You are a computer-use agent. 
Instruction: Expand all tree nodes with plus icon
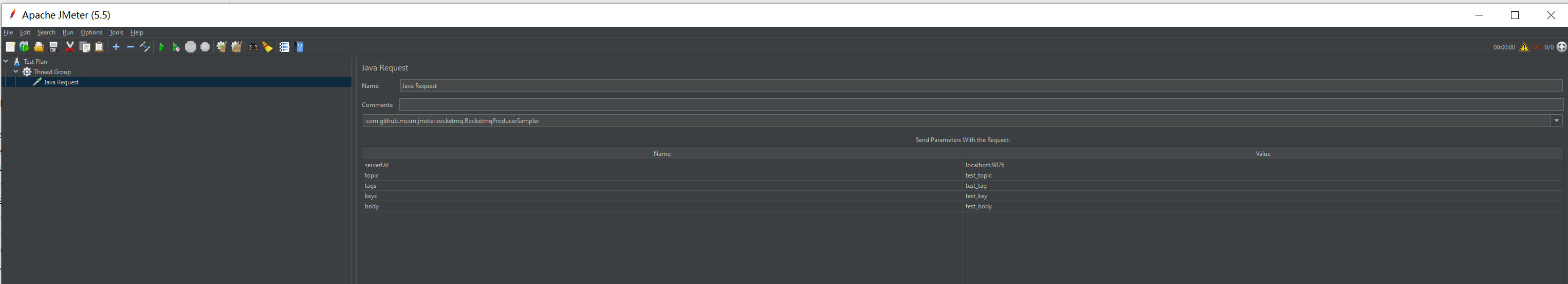[x=116, y=47]
